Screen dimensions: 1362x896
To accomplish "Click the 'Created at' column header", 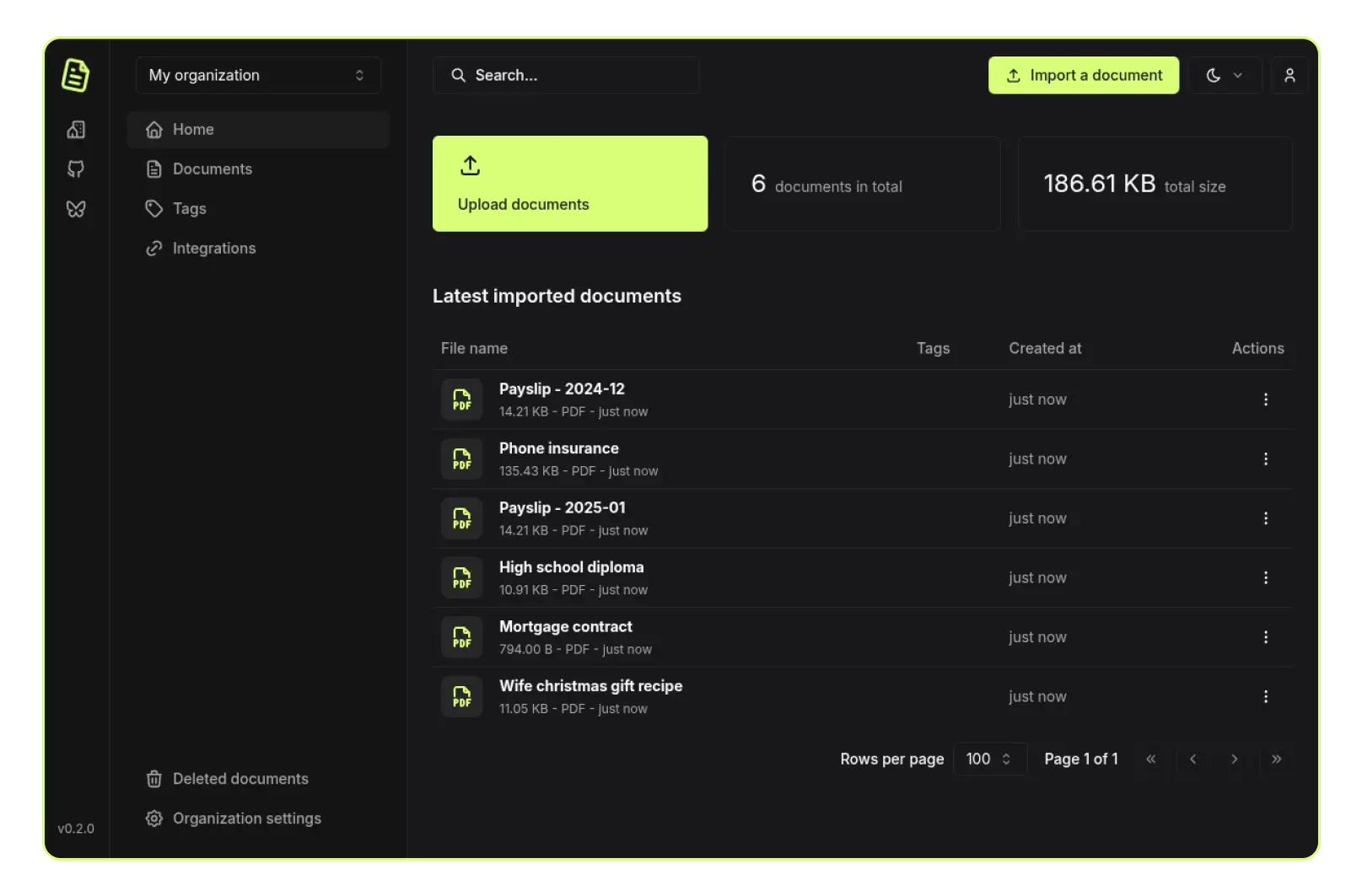I will click(1045, 348).
